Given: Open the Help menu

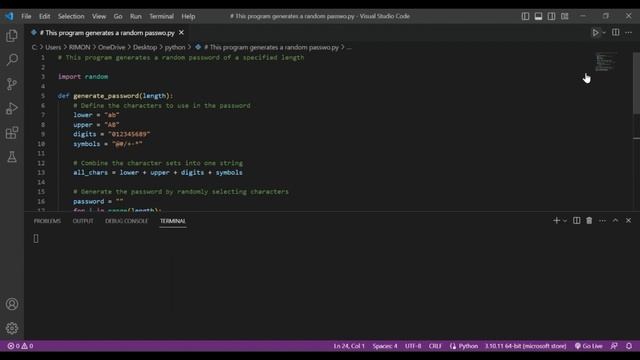Looking at the screenshot, I should 188,16.
